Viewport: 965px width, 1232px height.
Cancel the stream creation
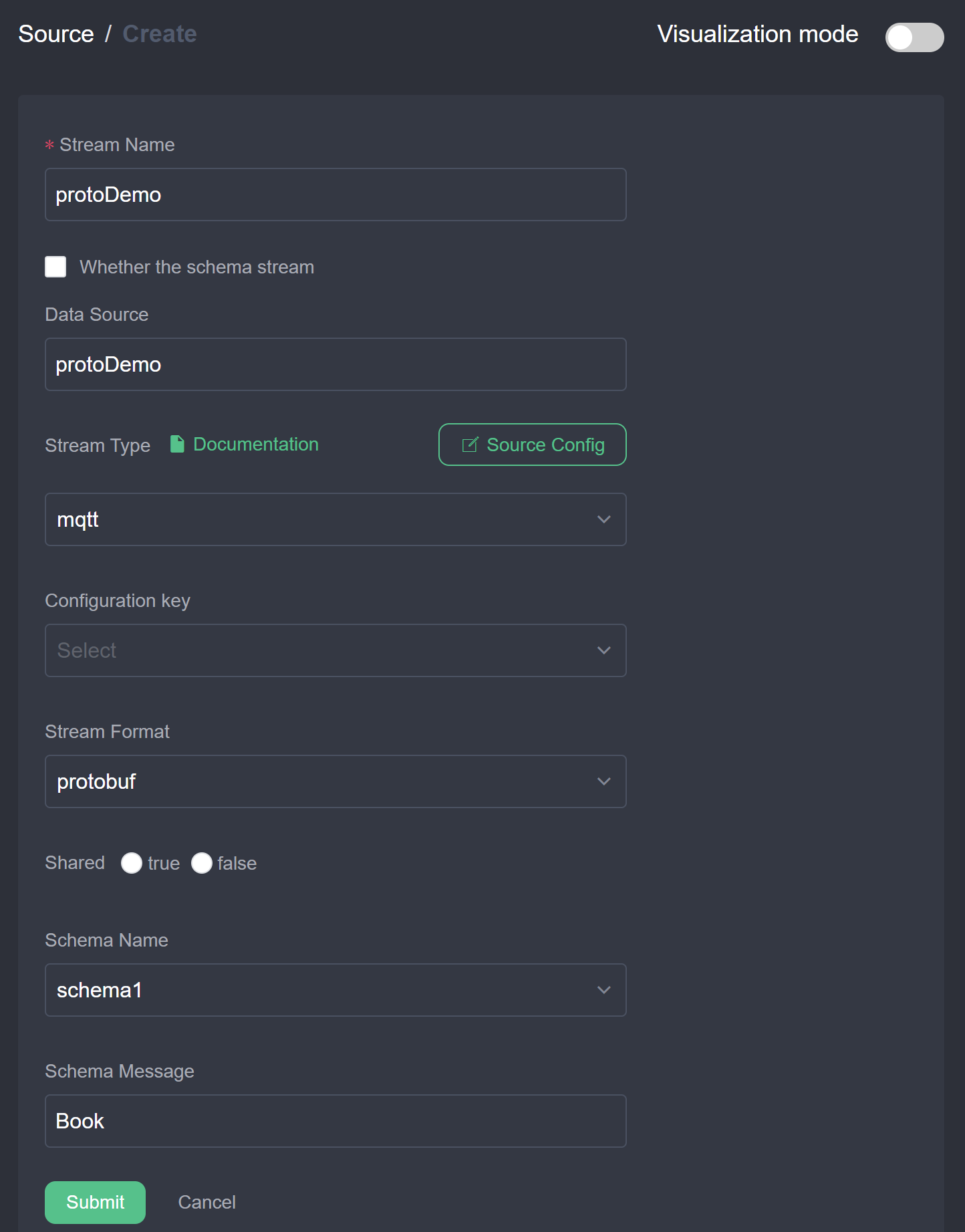click(206, 1202)
